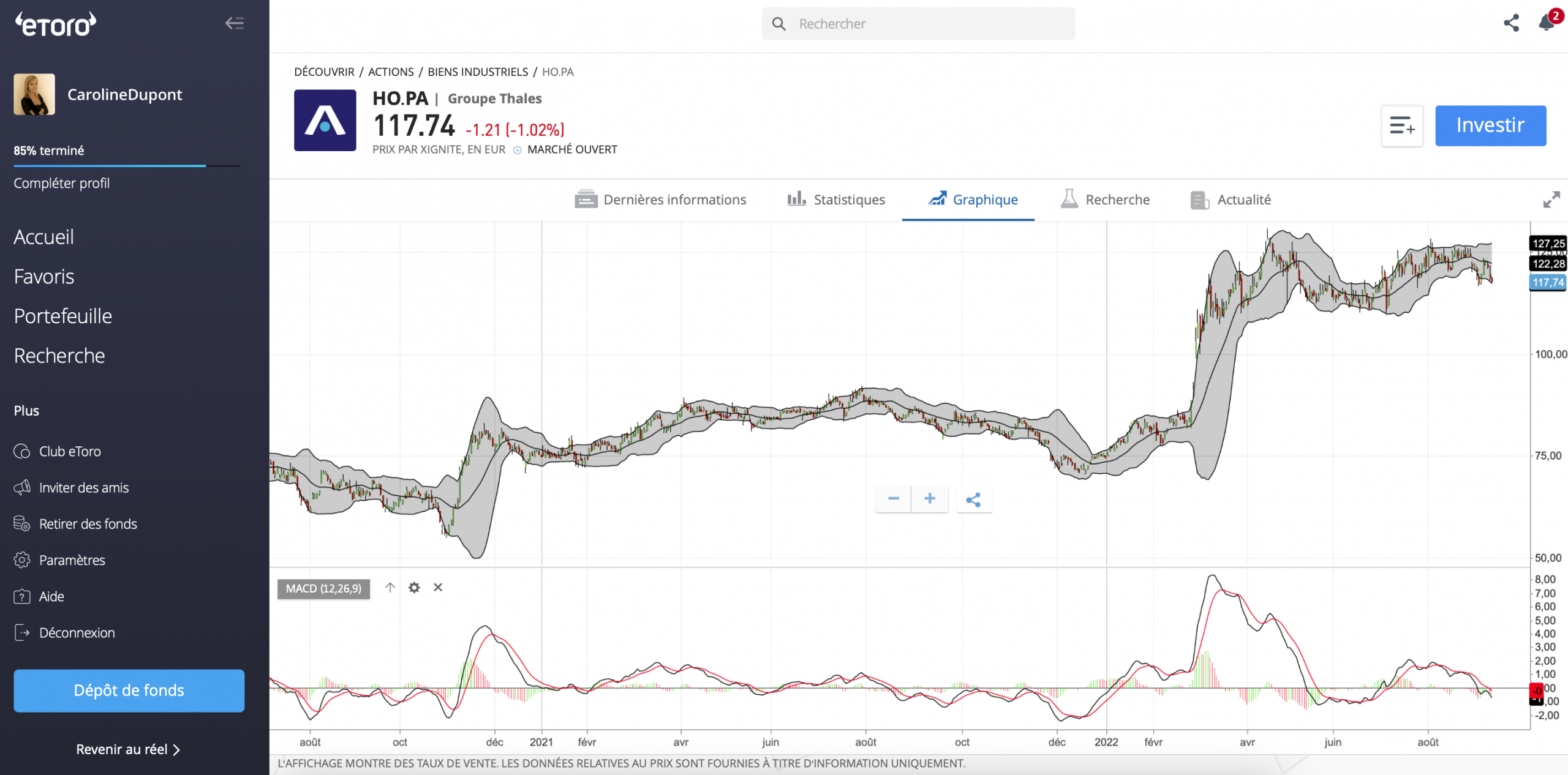Screen dimensions: 1568x775
Task: Click the 122,28 price label on axis
Action: [1548, 264]
